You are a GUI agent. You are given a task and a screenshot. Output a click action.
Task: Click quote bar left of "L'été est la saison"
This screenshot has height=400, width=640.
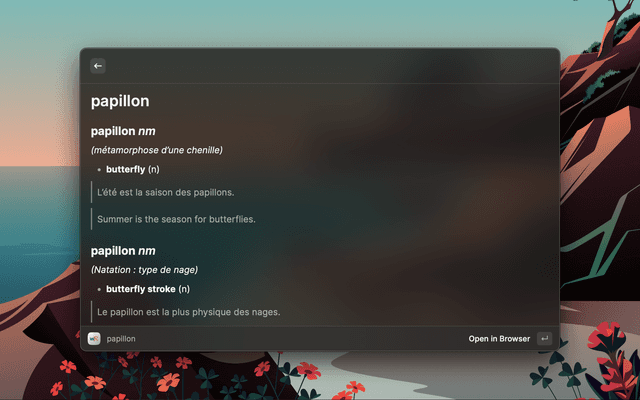[x=91, y=192]
